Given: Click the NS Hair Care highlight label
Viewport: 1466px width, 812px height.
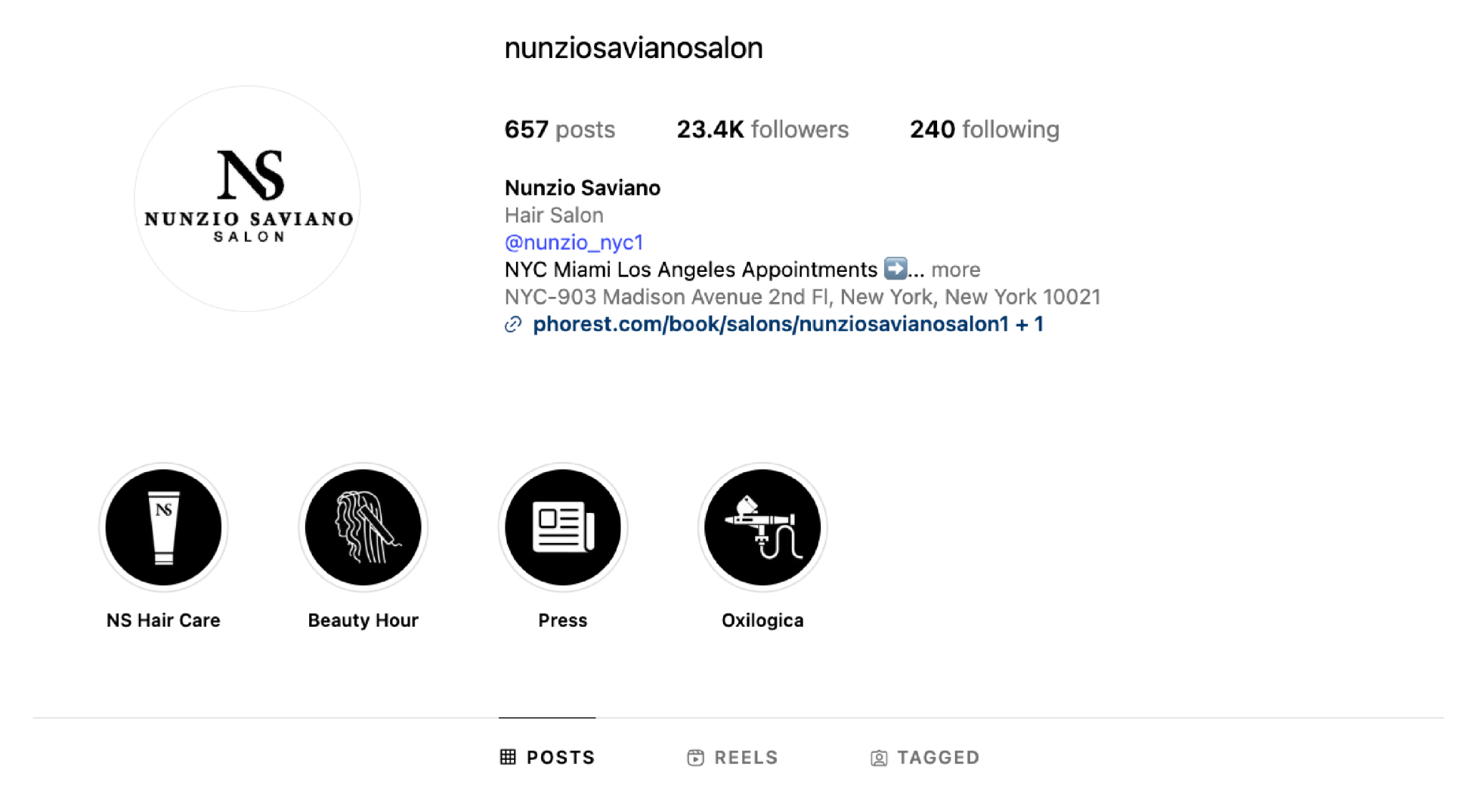Looking at the screenshot, I should (163, 620).
